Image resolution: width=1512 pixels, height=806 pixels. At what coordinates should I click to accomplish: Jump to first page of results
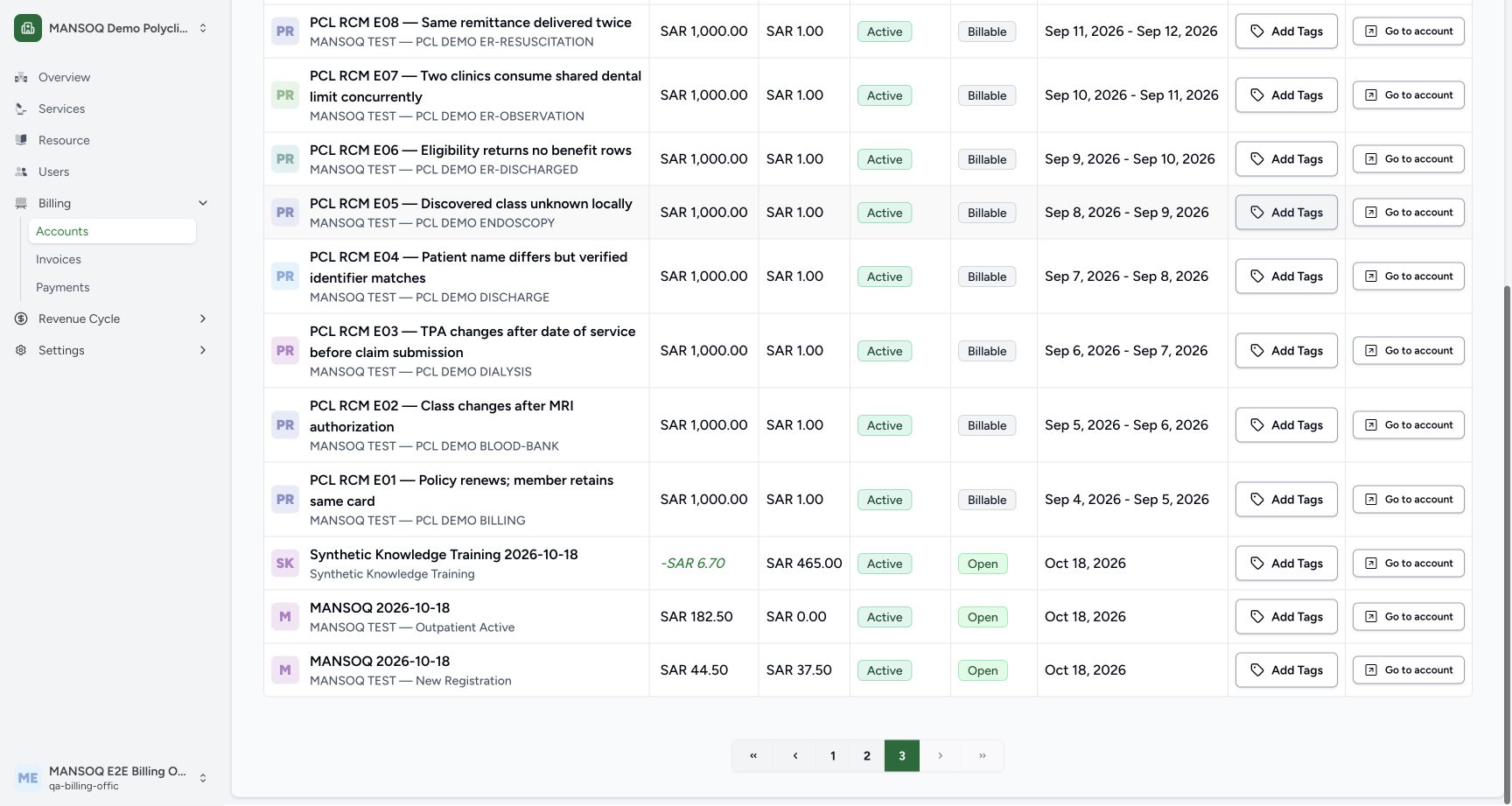point(753,756)
